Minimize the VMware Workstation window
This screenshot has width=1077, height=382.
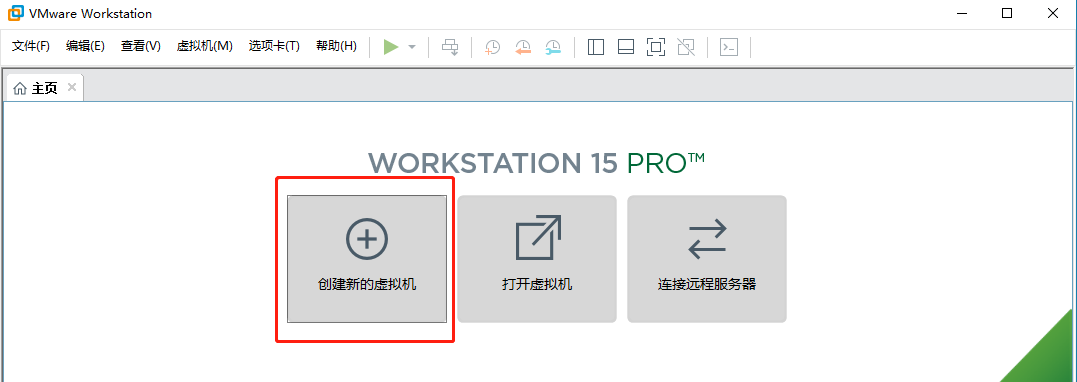coord(962,13)
